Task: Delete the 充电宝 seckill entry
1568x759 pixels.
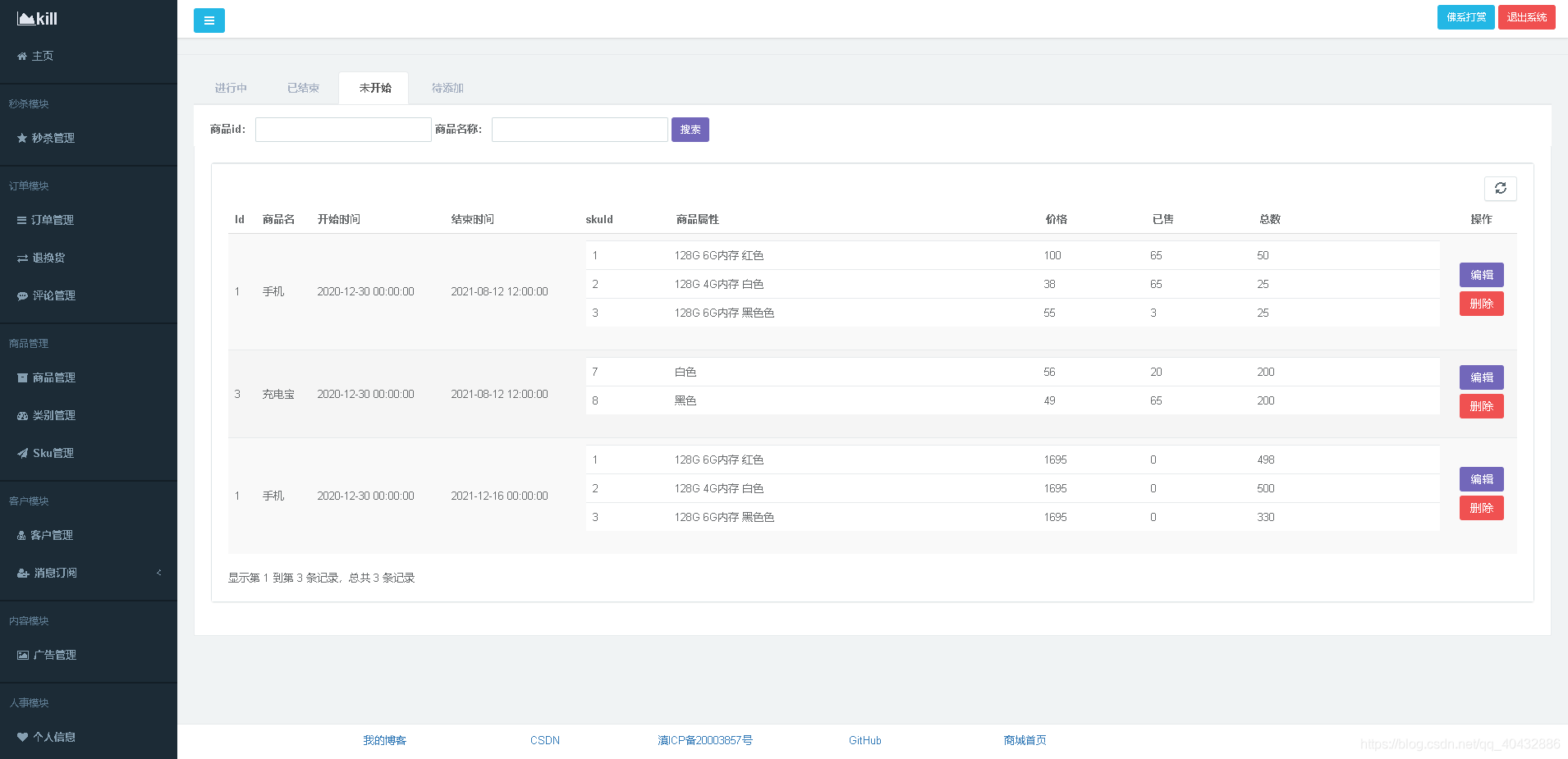Action: [x=1481, y=406]
